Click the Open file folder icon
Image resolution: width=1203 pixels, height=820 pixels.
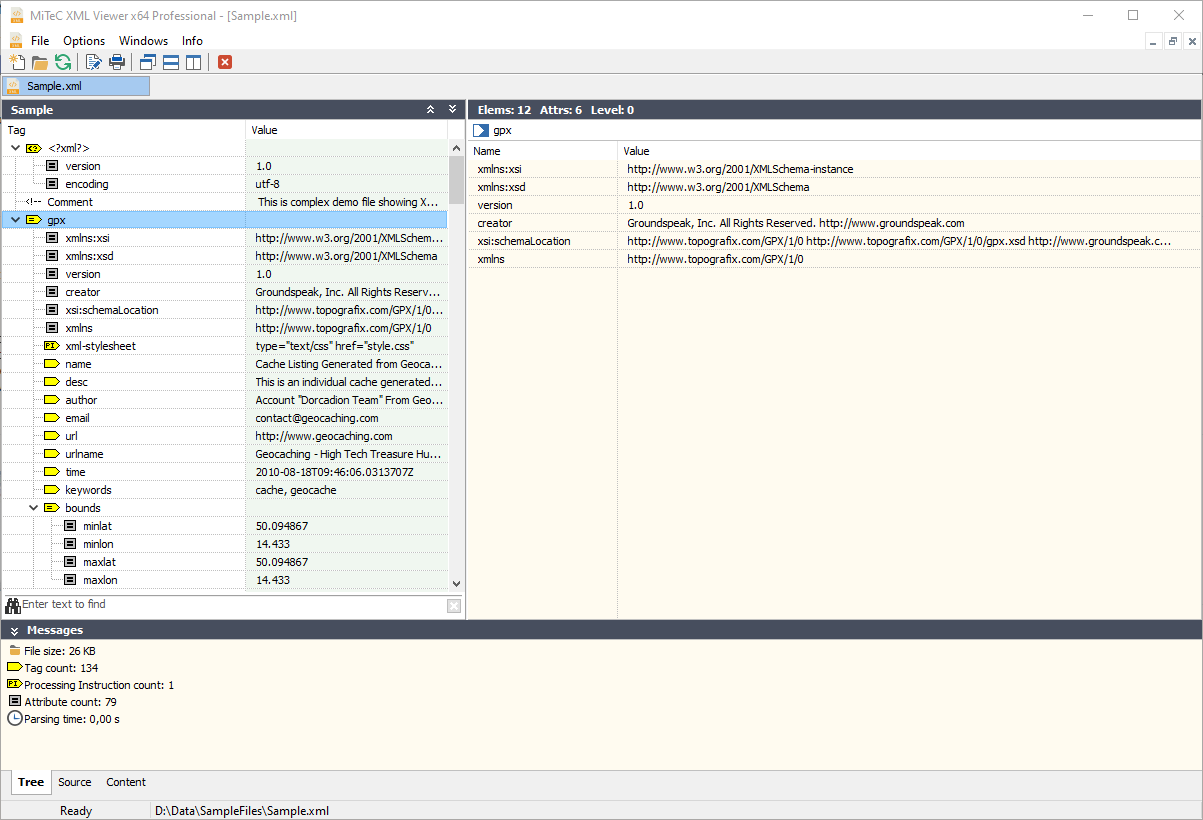tap(40, 62)
